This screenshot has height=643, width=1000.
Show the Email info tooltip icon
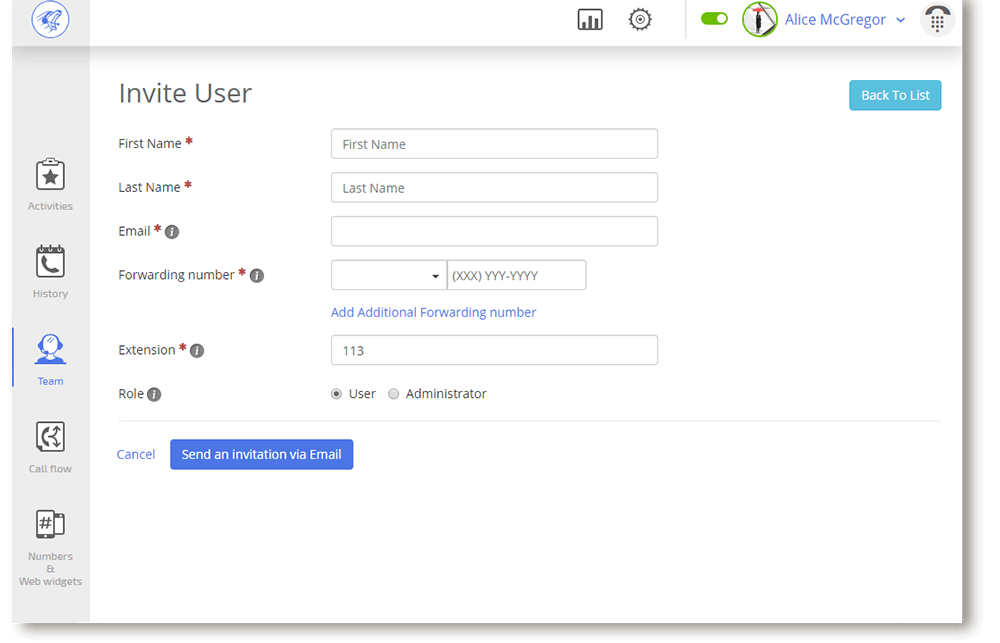tap(172, 232)
